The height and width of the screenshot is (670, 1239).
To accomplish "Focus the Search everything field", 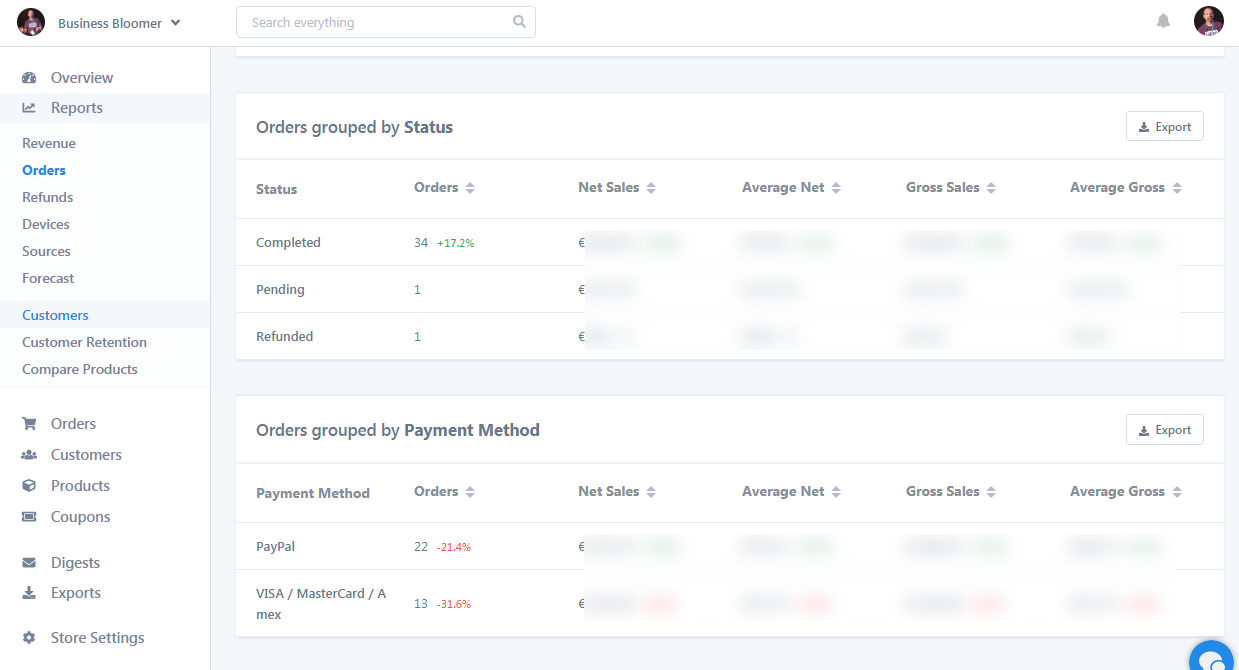I will click(x=375, y=22).
